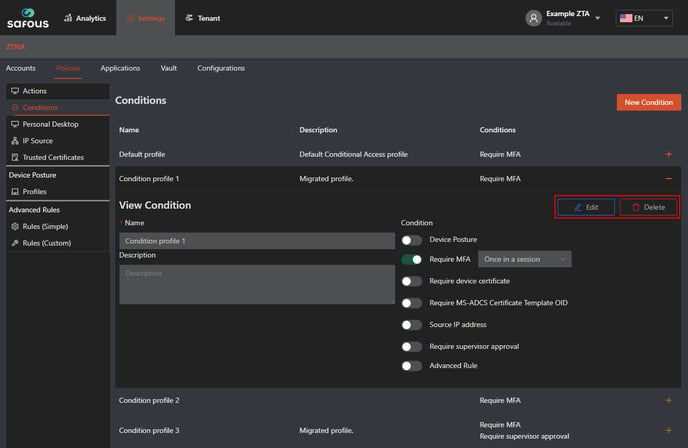This screenshot has width=688, height=448.
Task: Click the user avatar icon
Action: (534, 18)
